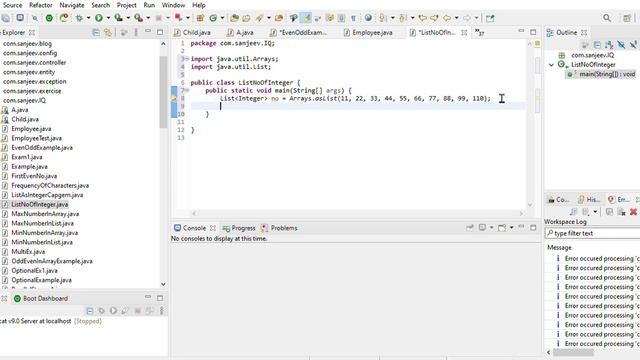Click the Sort icon in Outline toolbar
640x360 pixels.
(x=609, y=45)
